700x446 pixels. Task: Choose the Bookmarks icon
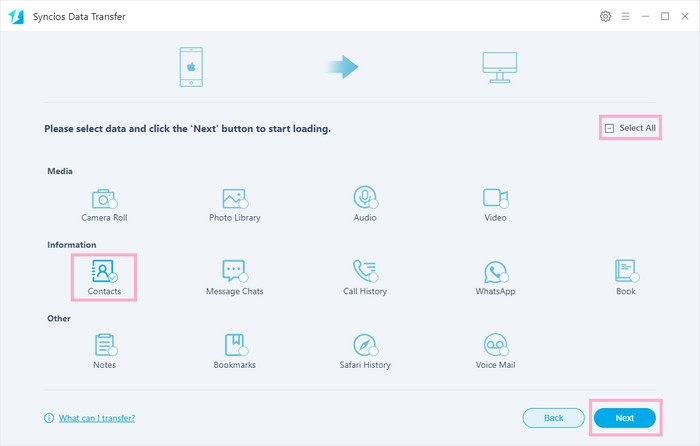(x=236, y=345)
